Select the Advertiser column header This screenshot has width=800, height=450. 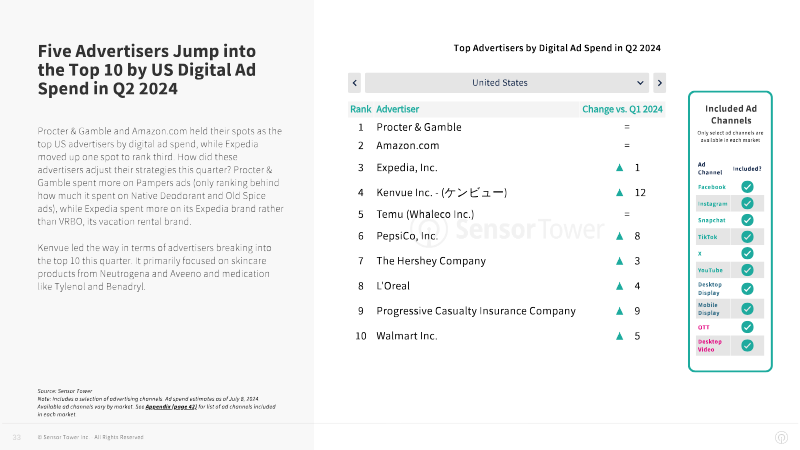[x=397, y=109]
